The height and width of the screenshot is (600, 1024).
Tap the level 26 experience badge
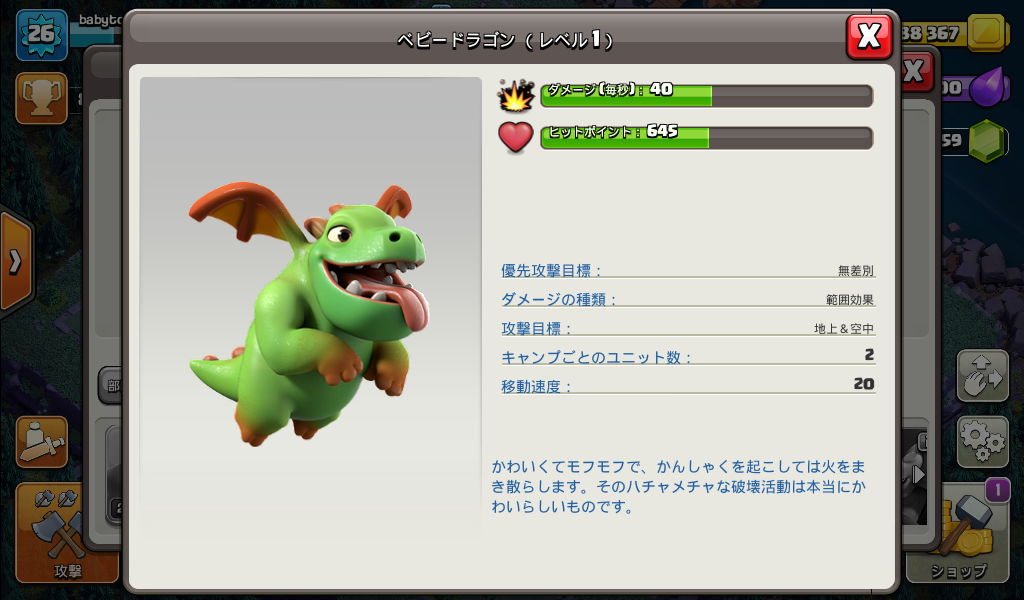[41, 35]
